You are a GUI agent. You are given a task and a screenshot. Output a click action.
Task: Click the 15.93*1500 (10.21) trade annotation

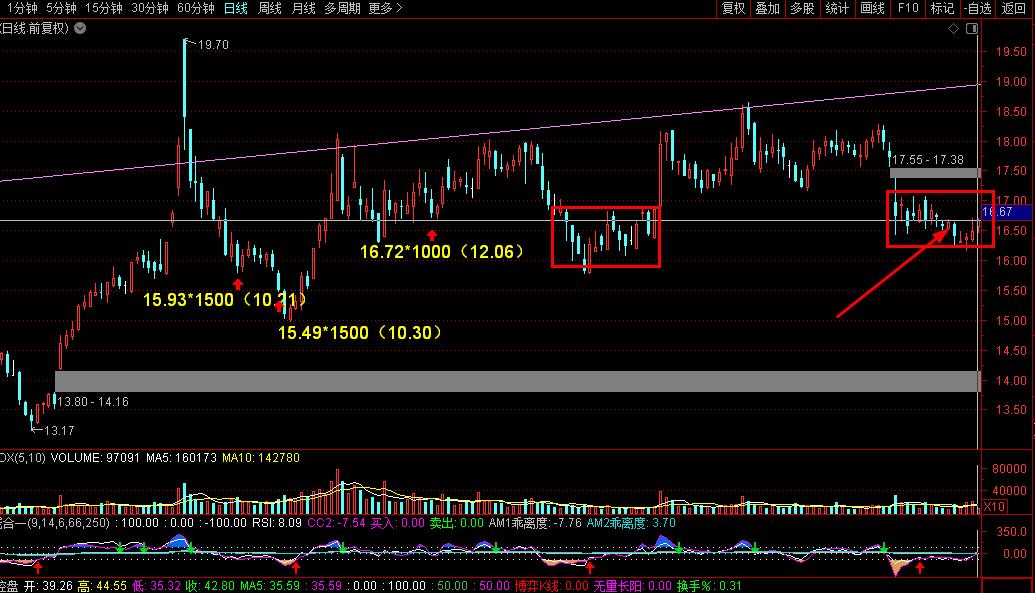[x=224, y=300]
